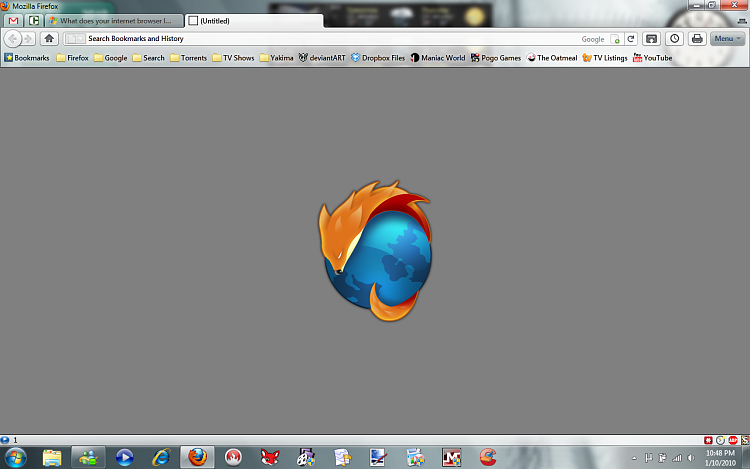Open the monitor-with-pen taskbar icon

379,458
